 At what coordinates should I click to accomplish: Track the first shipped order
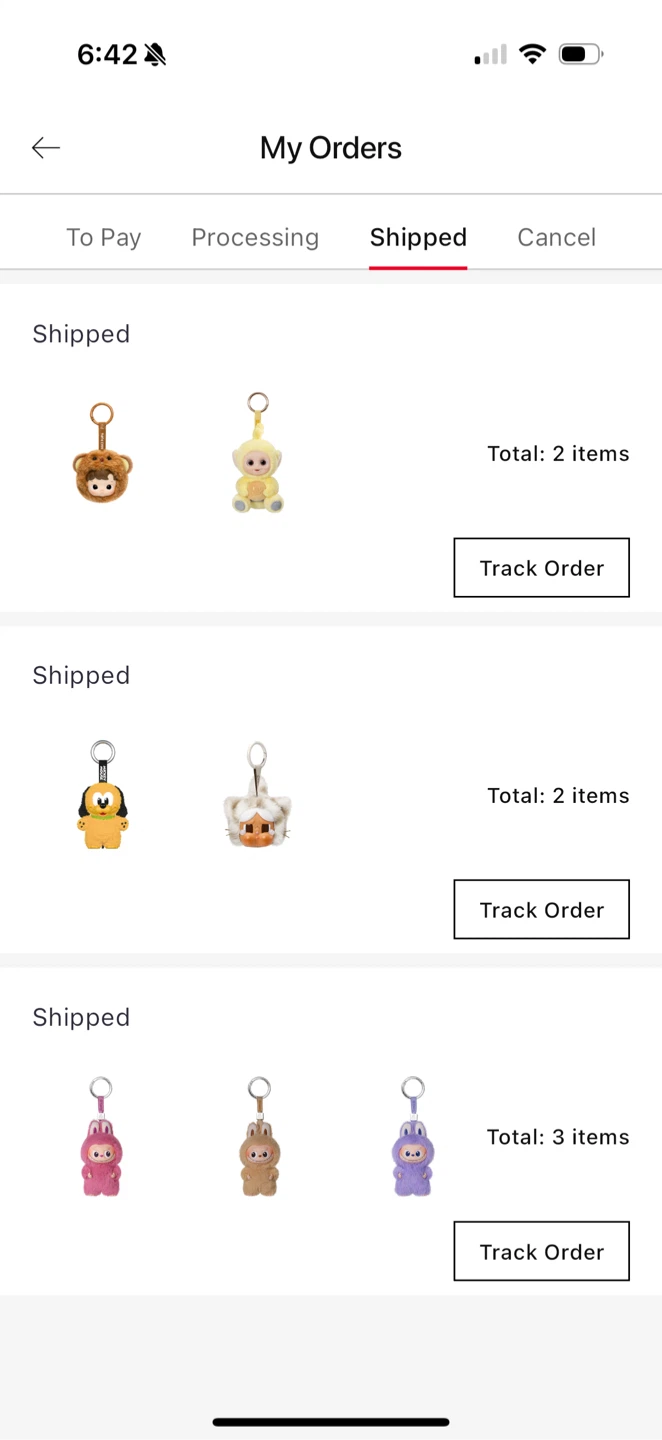click(541, 568)
